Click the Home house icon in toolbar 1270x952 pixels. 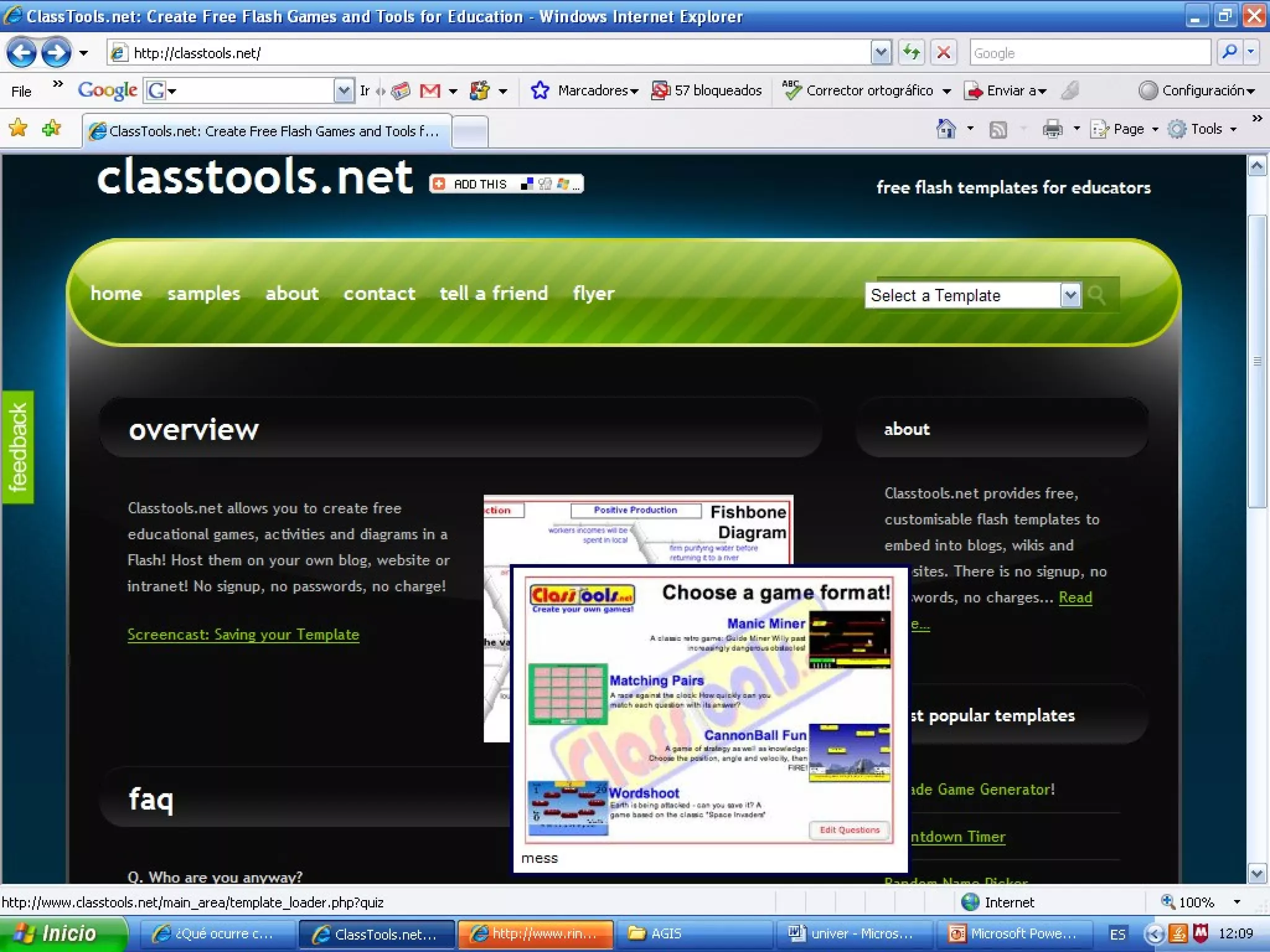pyautogui.click(x=946, y=129)
